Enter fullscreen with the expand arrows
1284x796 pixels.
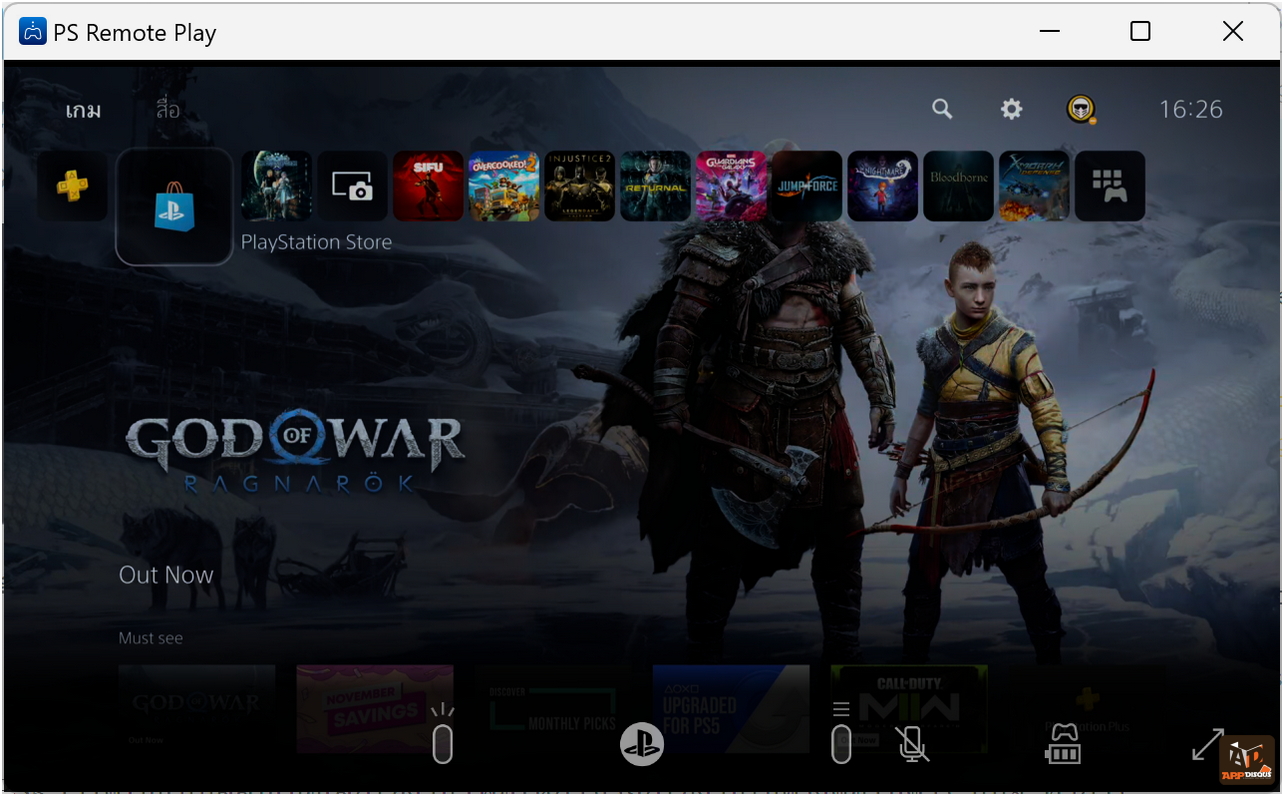click(1207, 744)
